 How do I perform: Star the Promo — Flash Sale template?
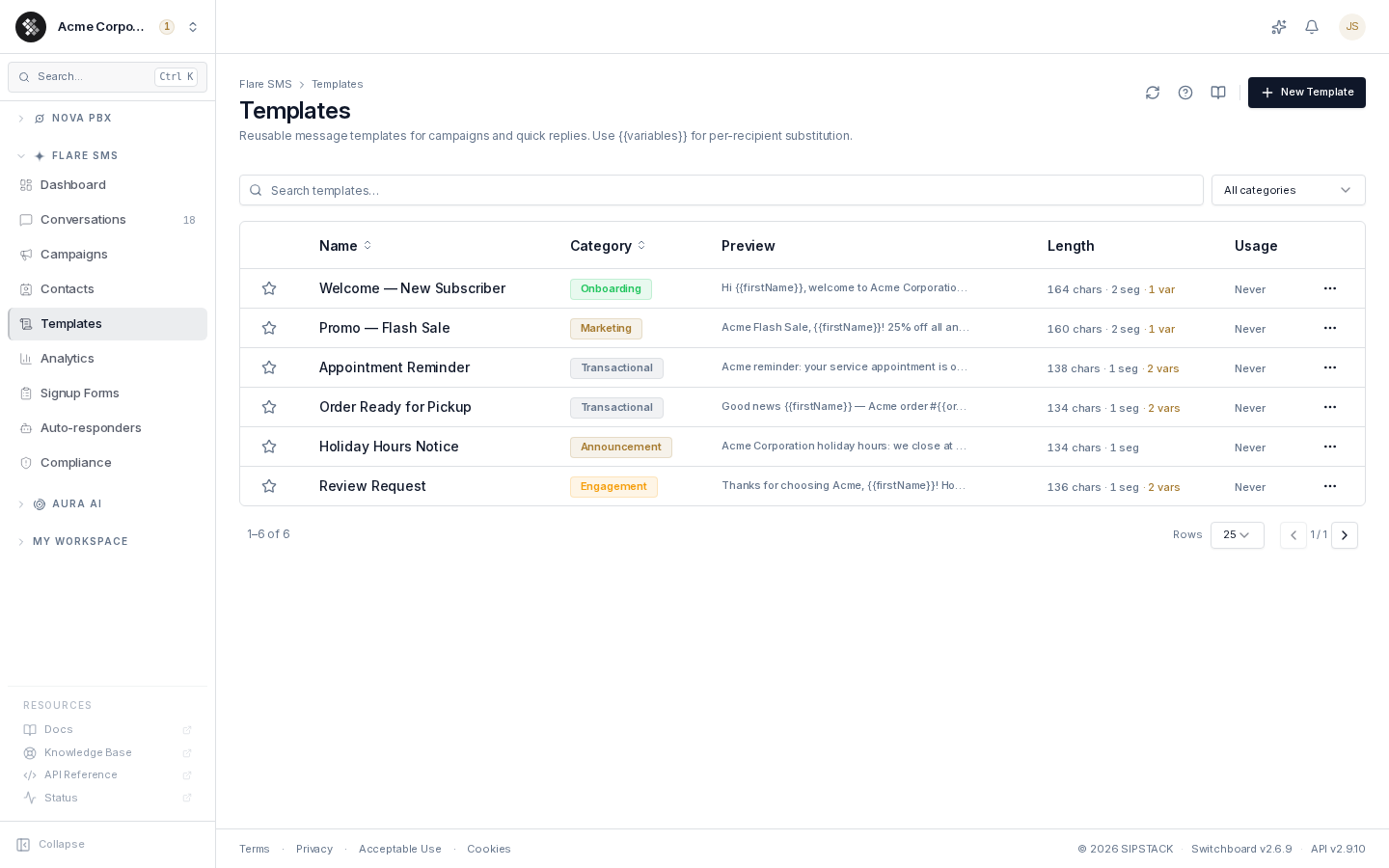269,328
